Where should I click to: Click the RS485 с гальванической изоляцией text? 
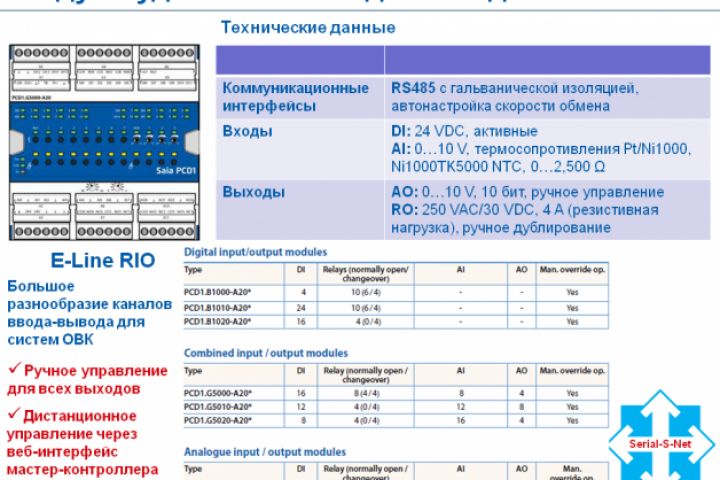[515, 88]
